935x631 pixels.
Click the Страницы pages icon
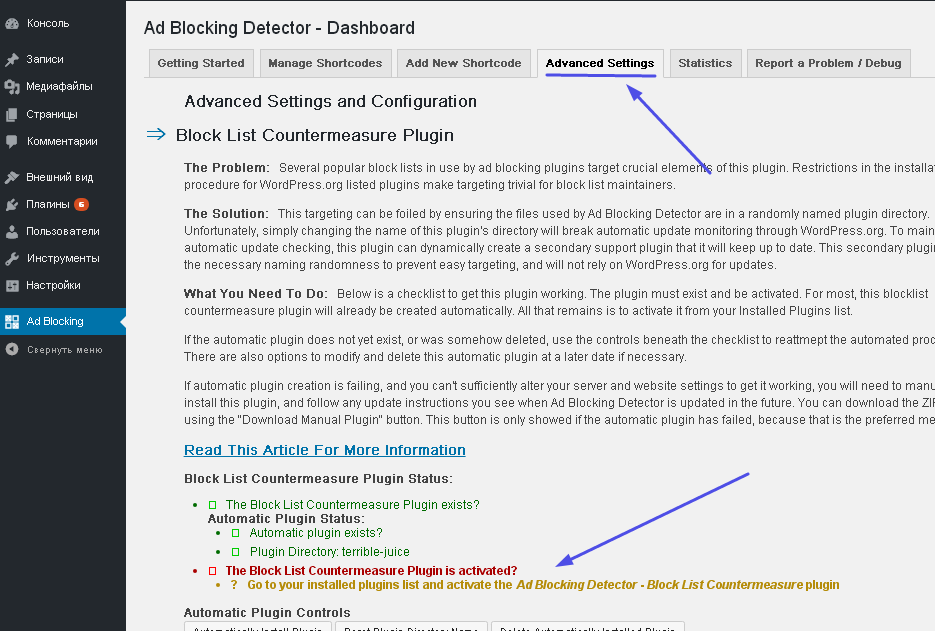(x=12, y=115)
